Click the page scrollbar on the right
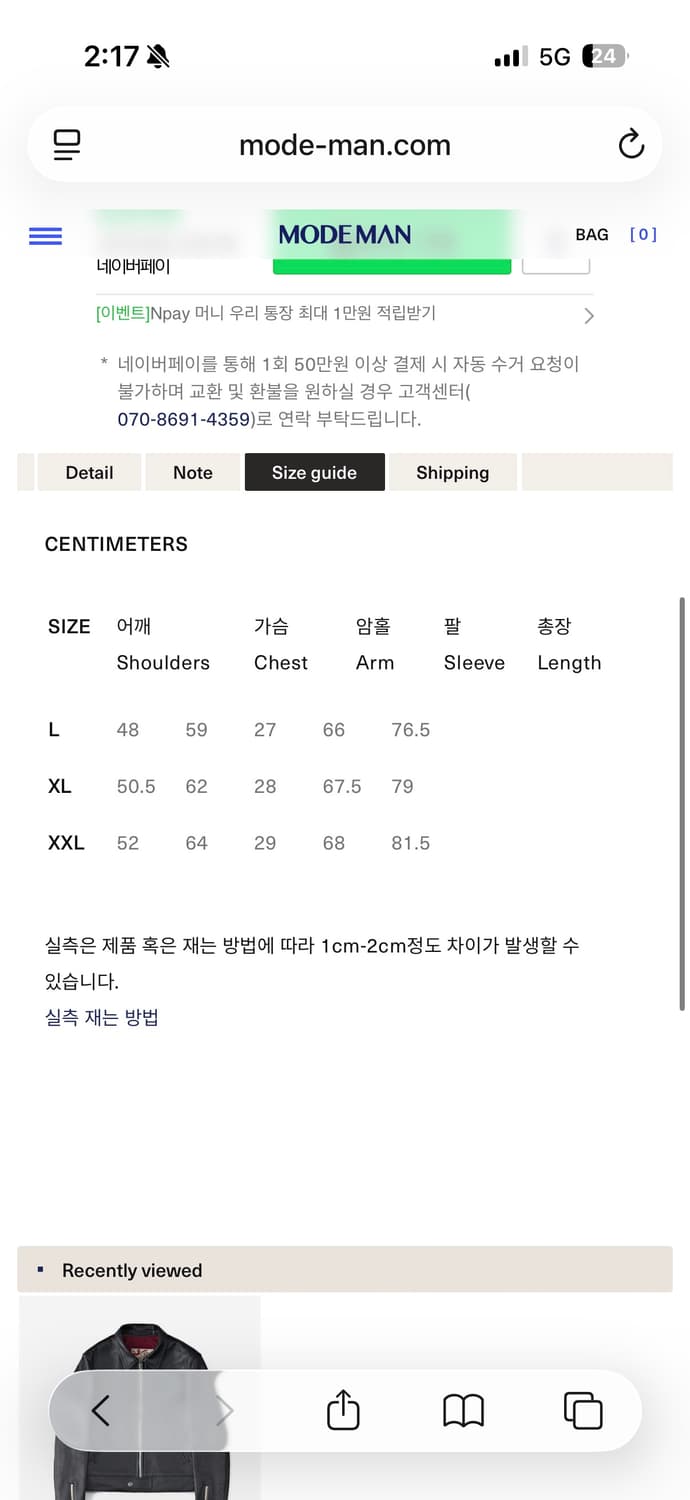Image resolution: width=690 pixels, height=1500 pixels. click(x=683, y=800)
